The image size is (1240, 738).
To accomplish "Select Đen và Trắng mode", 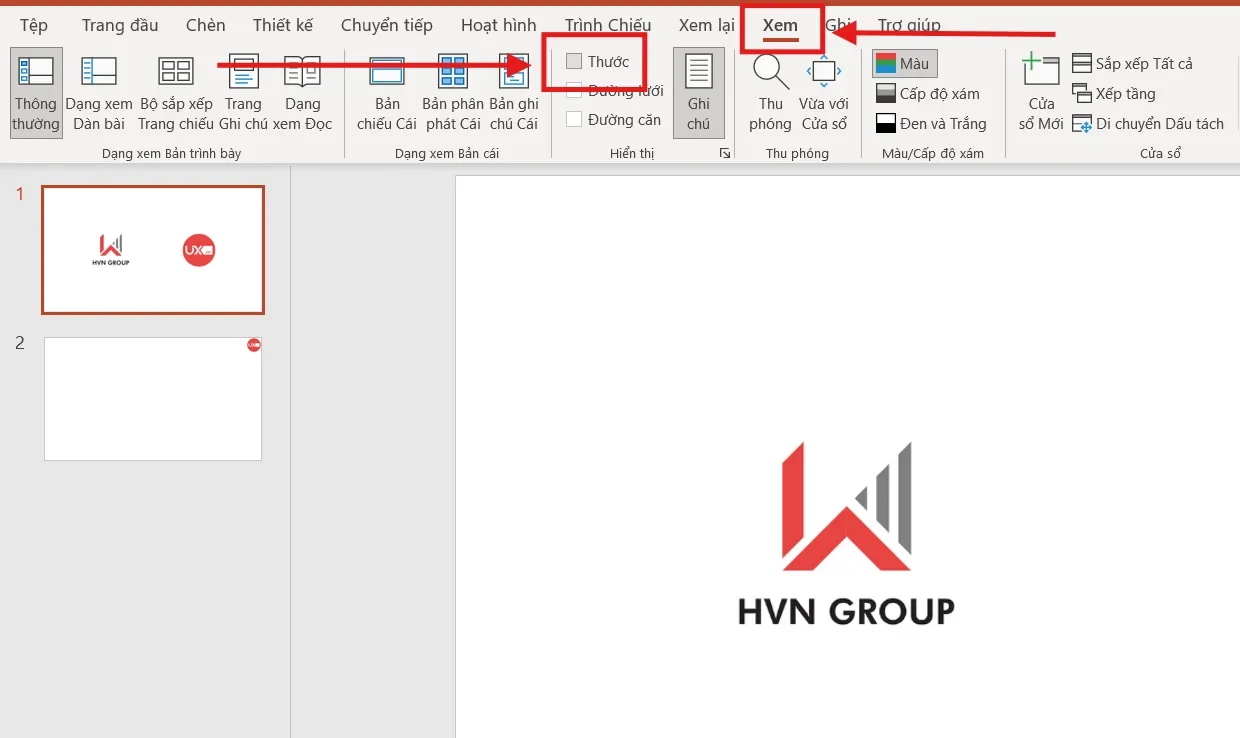I will coord(931,124).
